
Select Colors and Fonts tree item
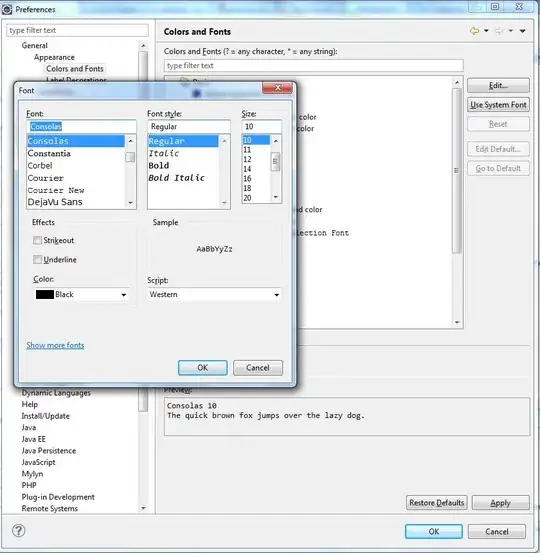coord(75,68)
